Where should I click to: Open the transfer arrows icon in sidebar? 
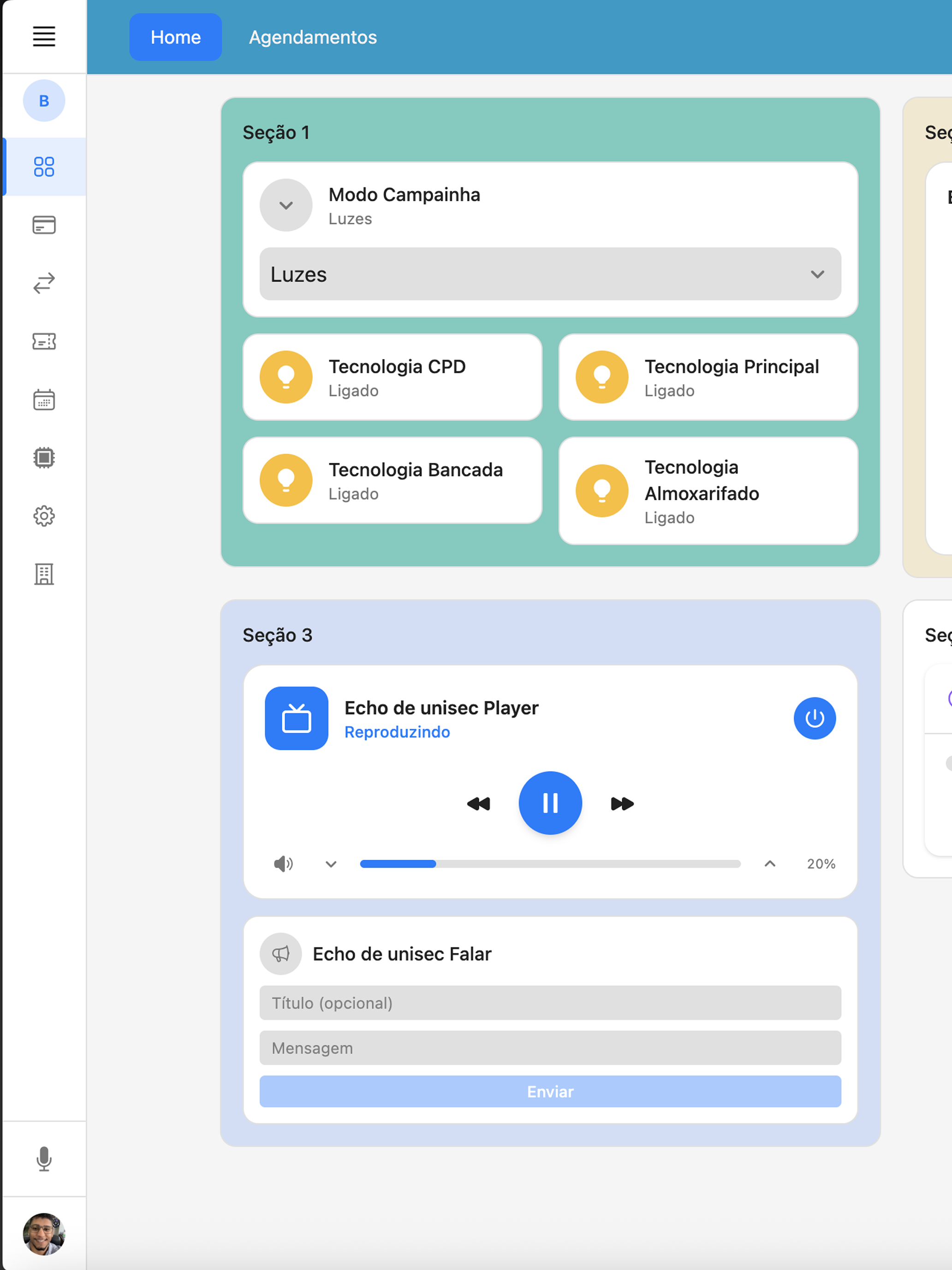44,283
